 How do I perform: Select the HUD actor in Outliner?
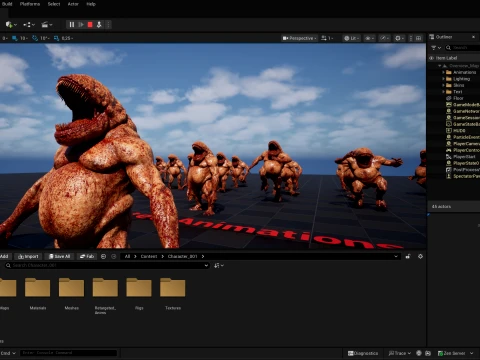coord(459,131)
